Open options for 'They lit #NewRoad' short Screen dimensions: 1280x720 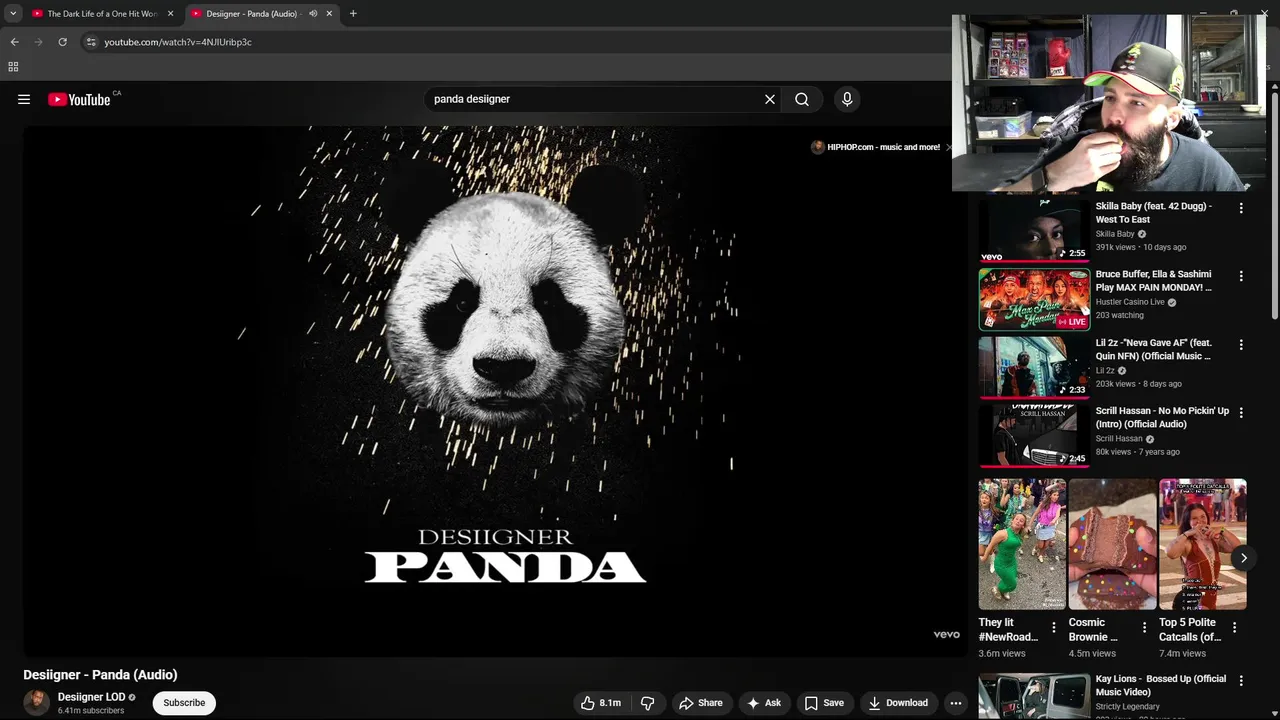[1053, 628]
